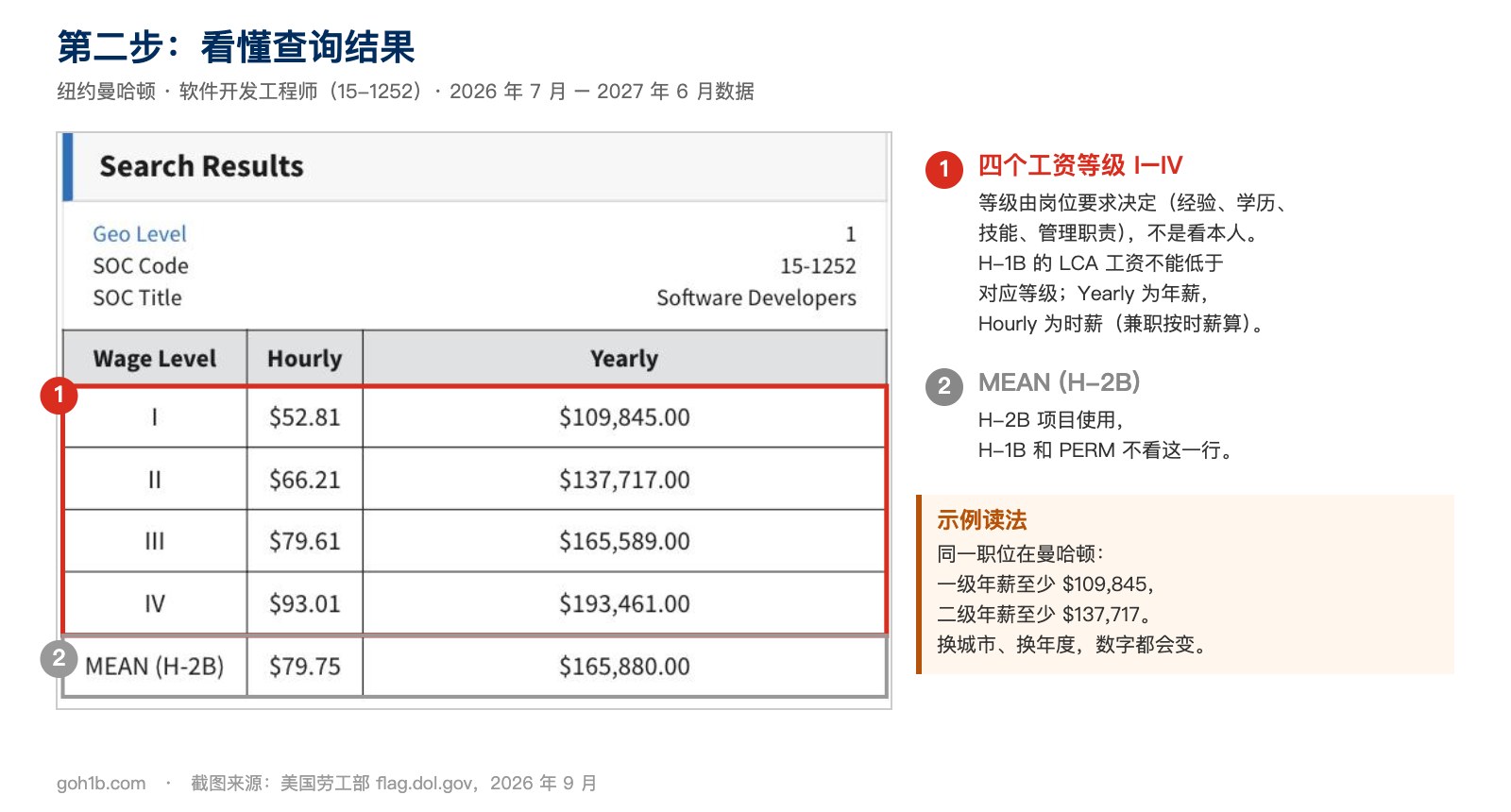Click the Search Results heading
Viewport: 1511px width, 812px height.
click(x=201, y=166)
